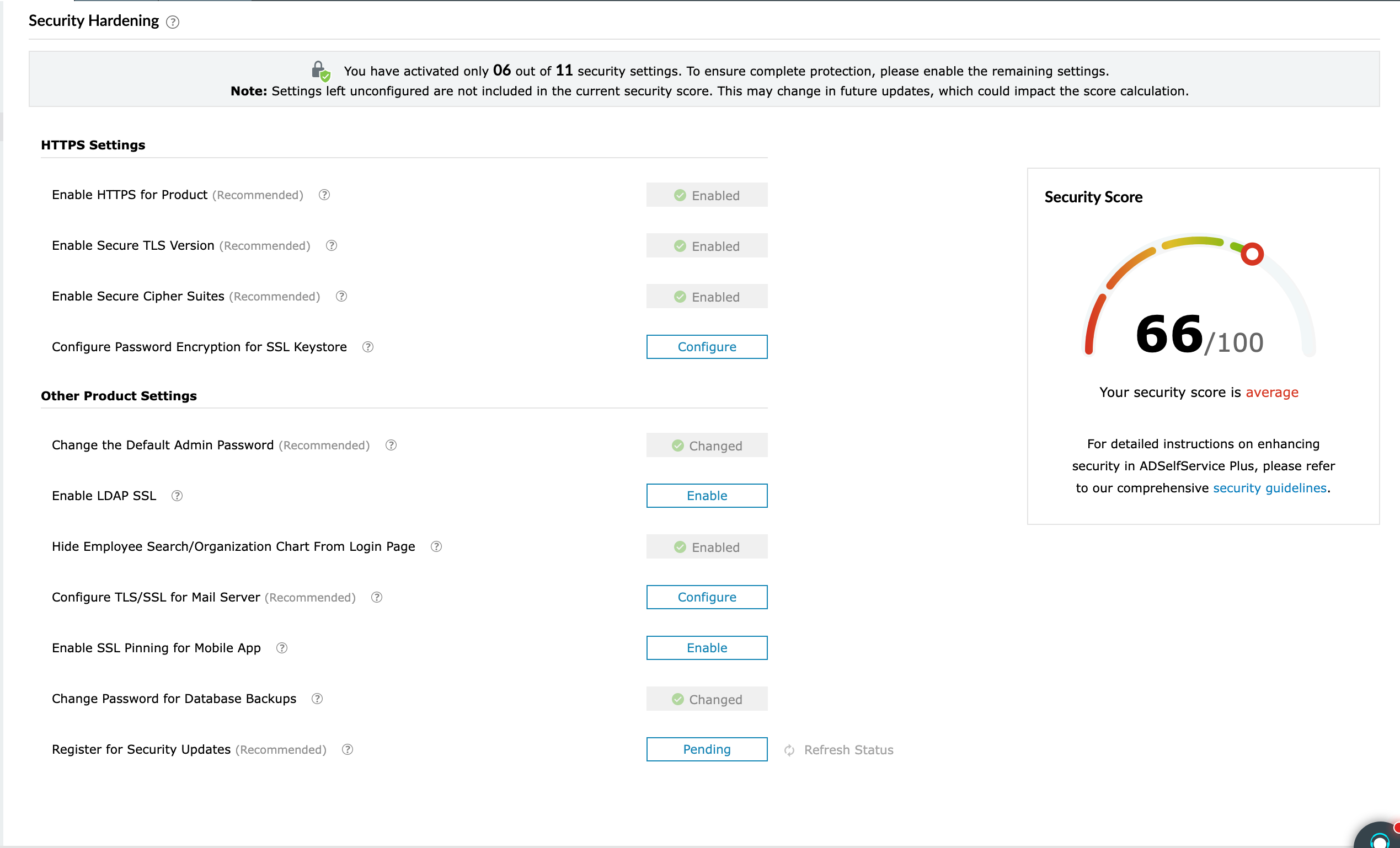Viewport: 1400px width, 848px height.
Task: Enable SSL Pinning for Mobile App
Action: point(707,647)
